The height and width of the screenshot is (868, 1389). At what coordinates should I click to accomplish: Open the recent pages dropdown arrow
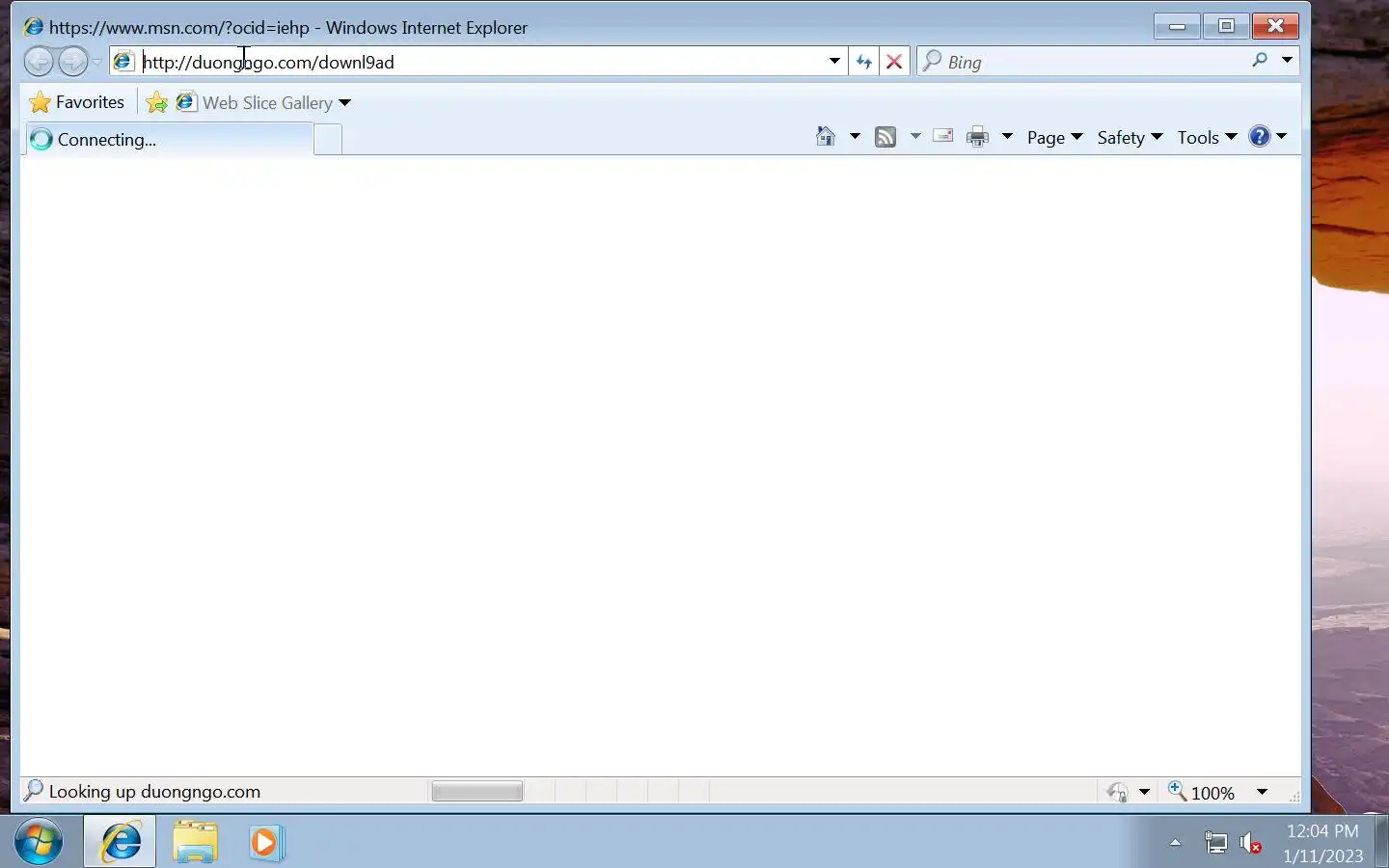point(96,62)
